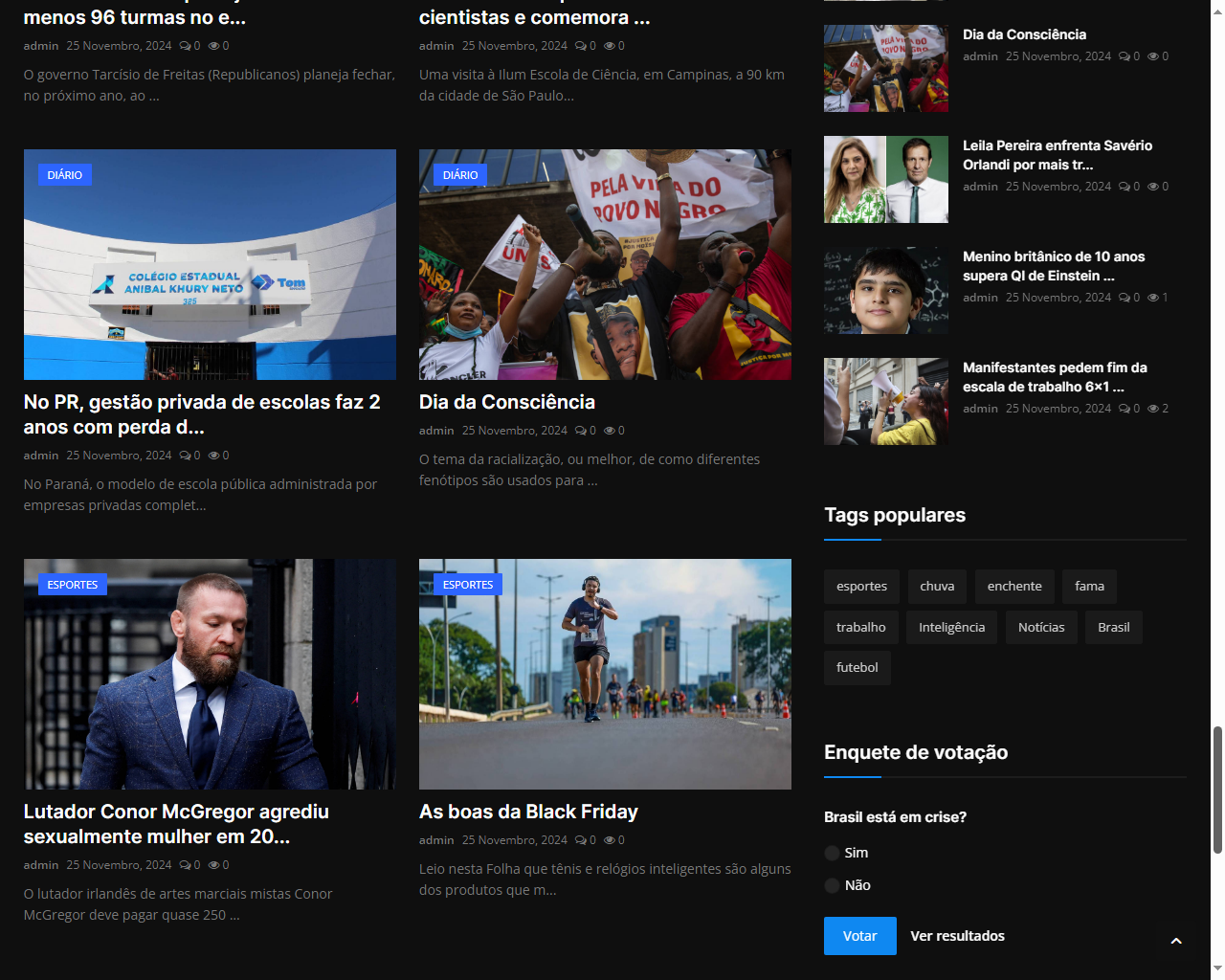The height and width of the screenshot is (980, 1225).
Task: Click comments icon on Leila Pereira sidebar item
Action: [x=1124, y=187]
